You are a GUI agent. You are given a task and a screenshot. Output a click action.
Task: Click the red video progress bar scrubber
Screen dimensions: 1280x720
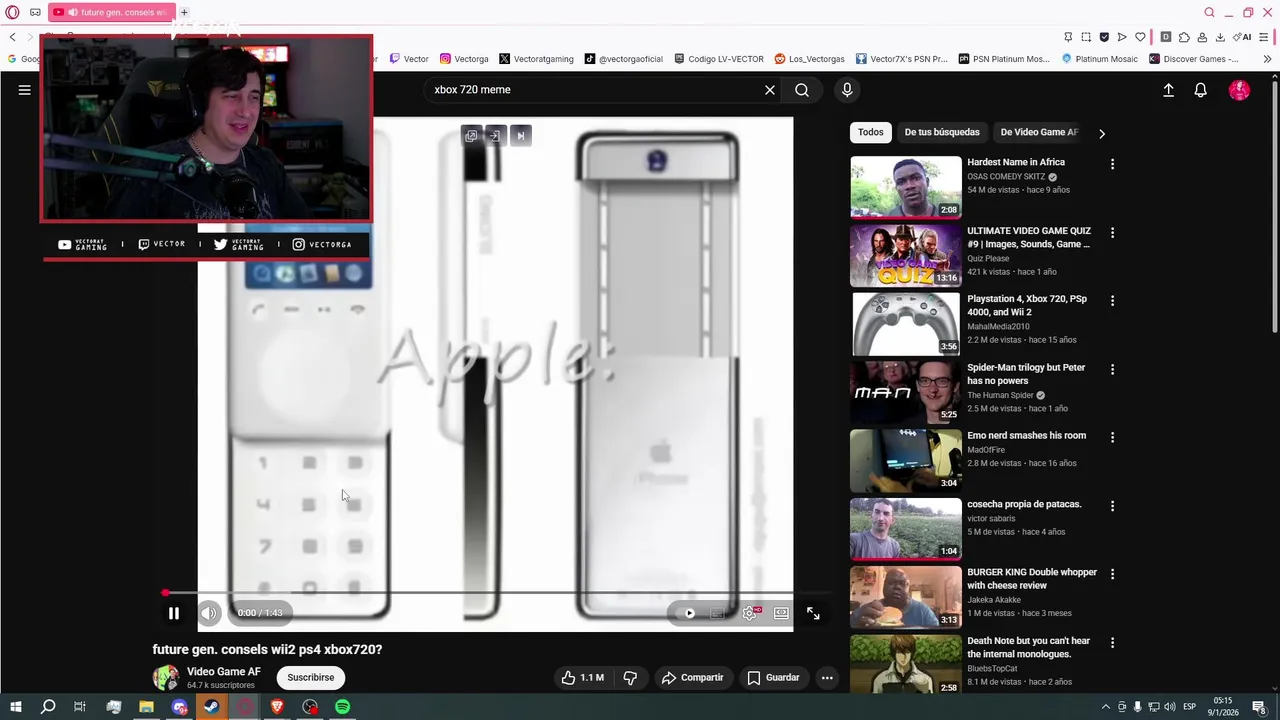pos(166,593)
